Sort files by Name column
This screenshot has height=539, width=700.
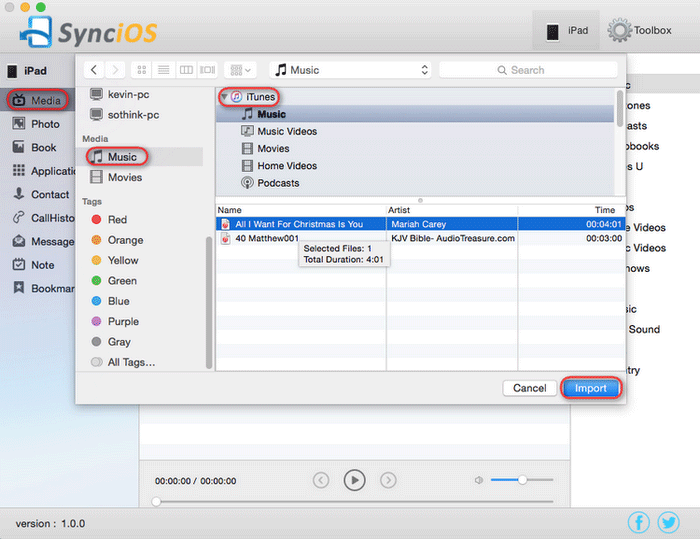click(301, 210)
